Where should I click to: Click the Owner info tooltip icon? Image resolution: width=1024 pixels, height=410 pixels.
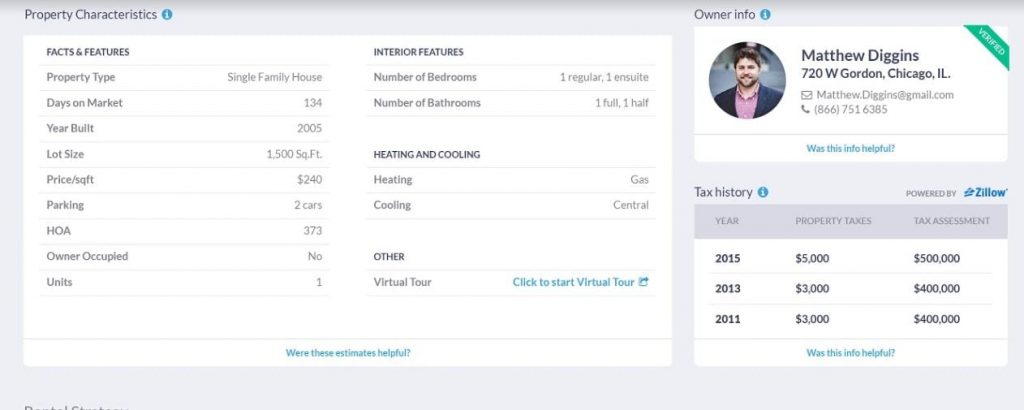pyautogui.click(x=765, y=15)
